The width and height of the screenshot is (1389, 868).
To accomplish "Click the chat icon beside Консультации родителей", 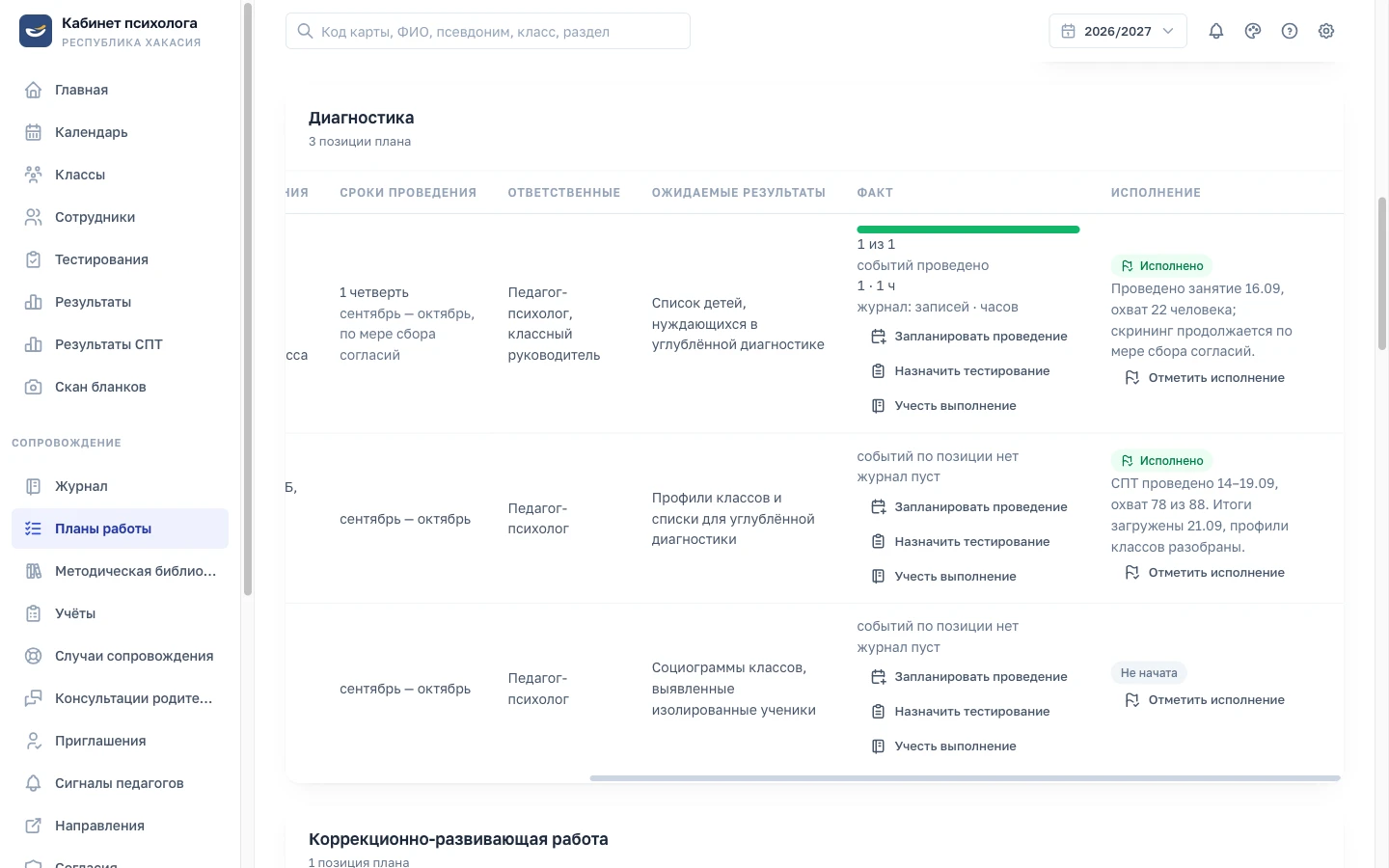I will click(x=34, y=698).
